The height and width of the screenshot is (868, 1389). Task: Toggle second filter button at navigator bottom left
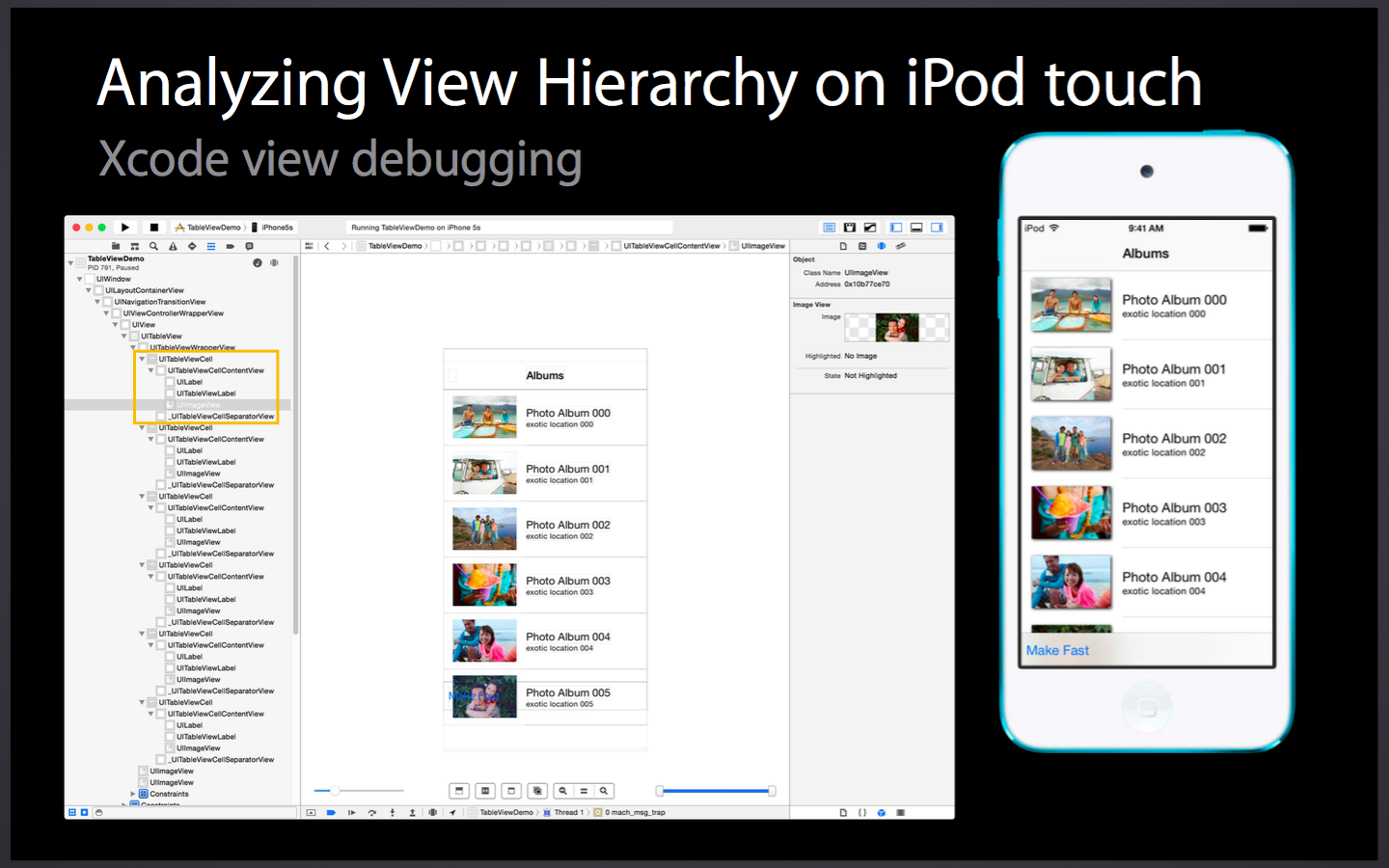(84, 812)
